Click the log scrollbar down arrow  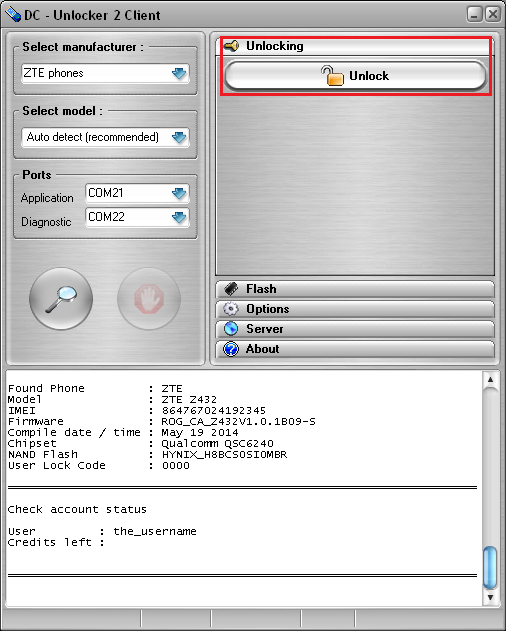(490, 597)
